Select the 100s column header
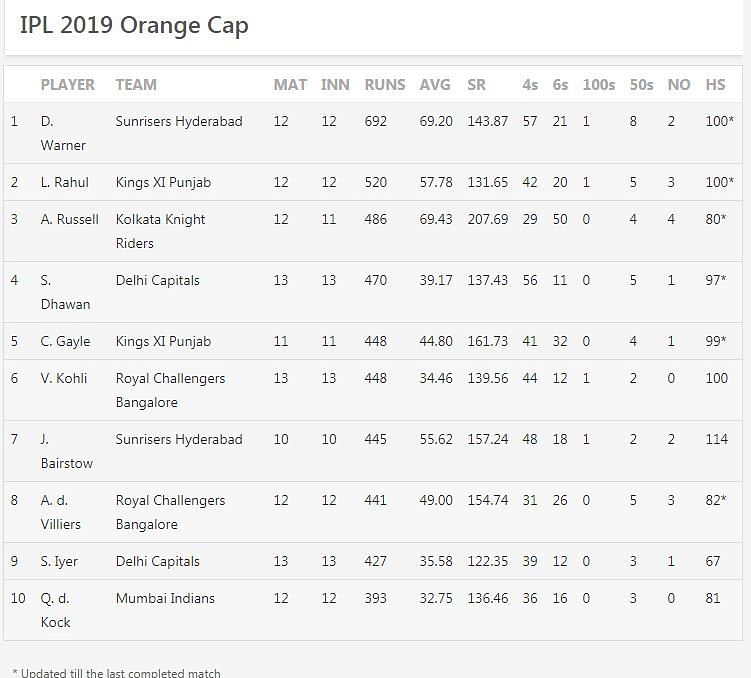Viewport: 751px width, 678px height. point(598,85)
